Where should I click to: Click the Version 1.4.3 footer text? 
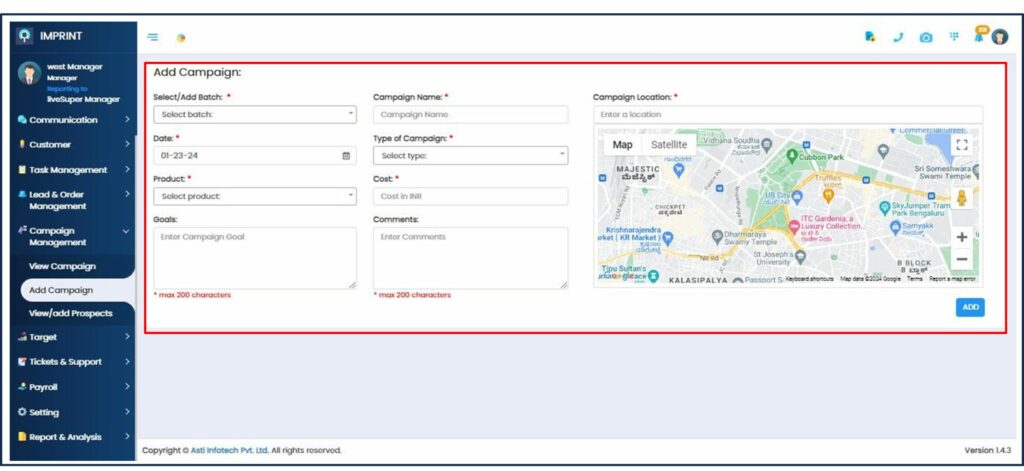point(987,450)
